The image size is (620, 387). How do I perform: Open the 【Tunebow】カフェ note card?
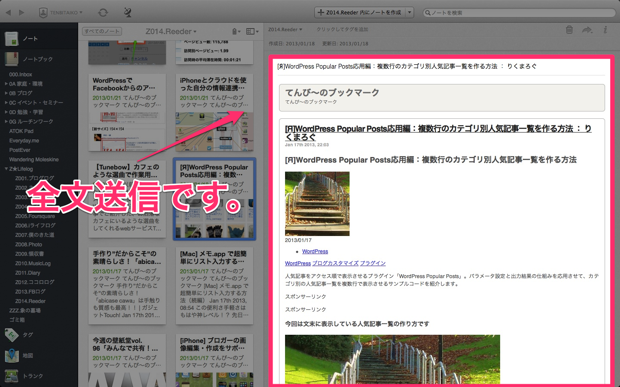pyautogui.click(x=127, y=199)
